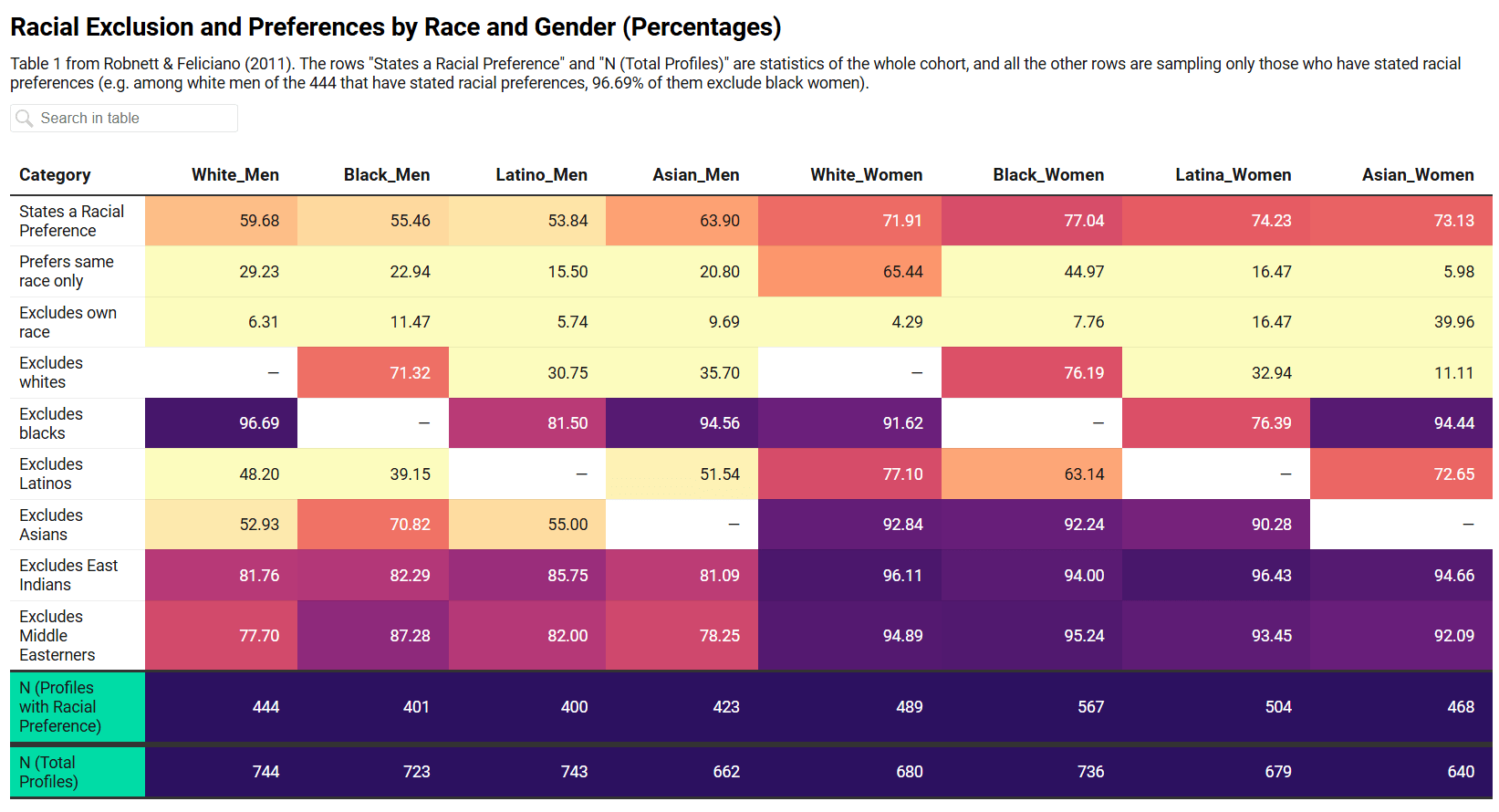Click the Excludes Middle Easterners row label
1499x812 pixels.
(x=57, y=636)
